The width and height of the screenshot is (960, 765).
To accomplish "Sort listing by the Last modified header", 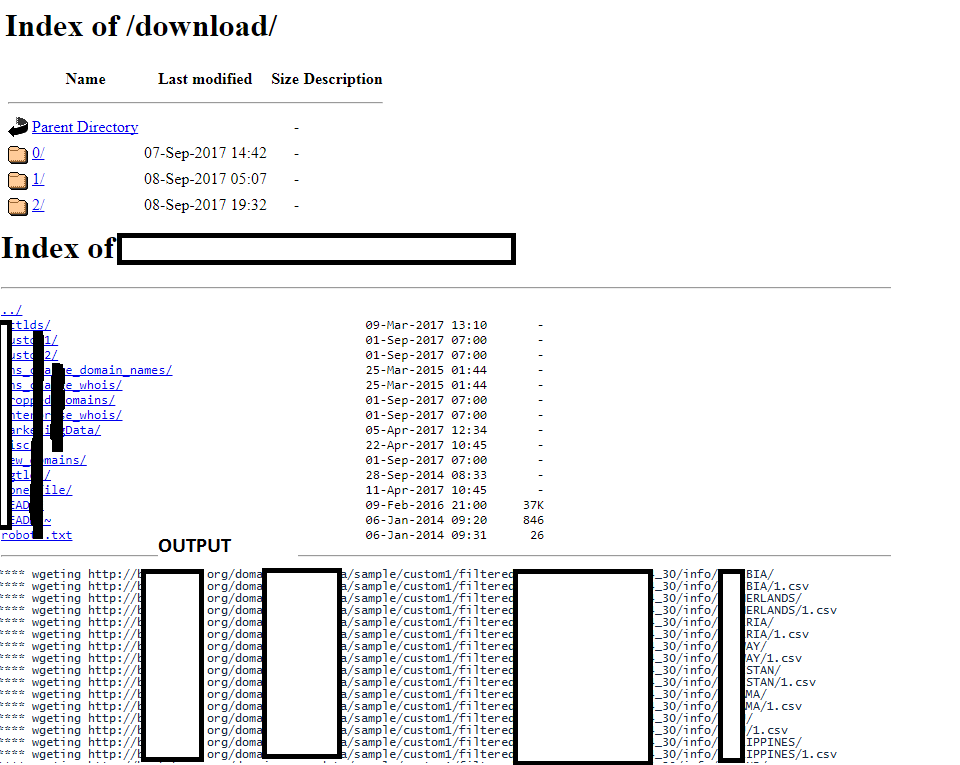I will coord(205,80).
